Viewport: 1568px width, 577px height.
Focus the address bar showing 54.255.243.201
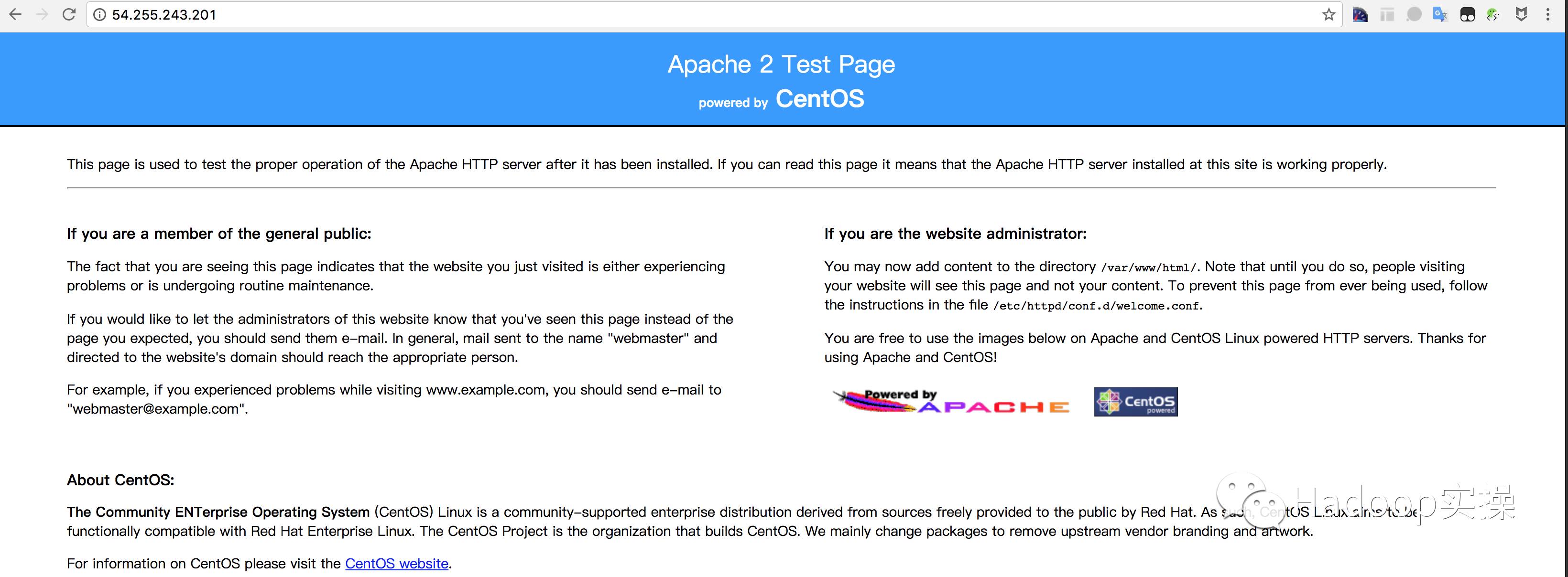pyautogui.click(x=670, y=15)
